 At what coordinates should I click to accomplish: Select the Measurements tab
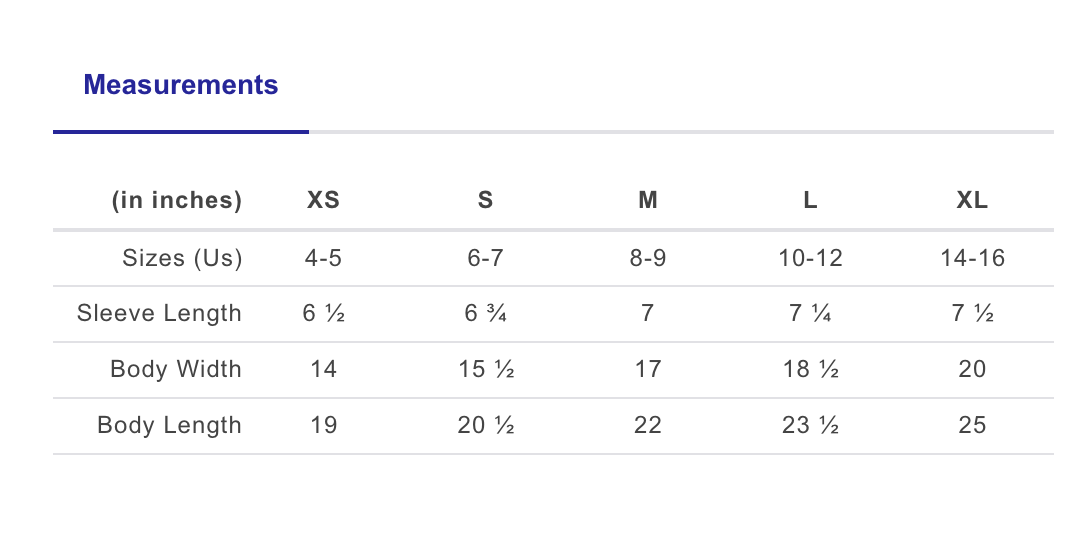pos(181,85)
